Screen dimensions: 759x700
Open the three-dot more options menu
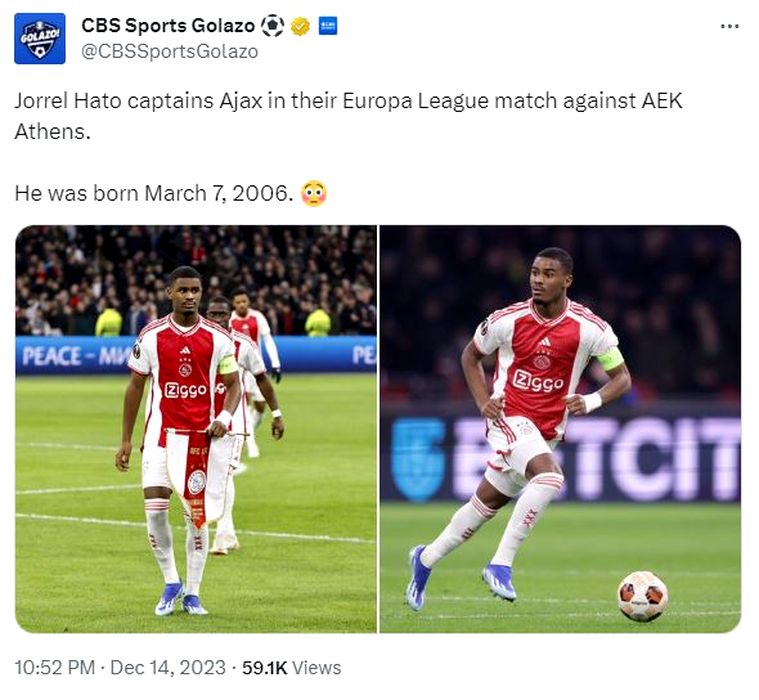coord(729,27)
